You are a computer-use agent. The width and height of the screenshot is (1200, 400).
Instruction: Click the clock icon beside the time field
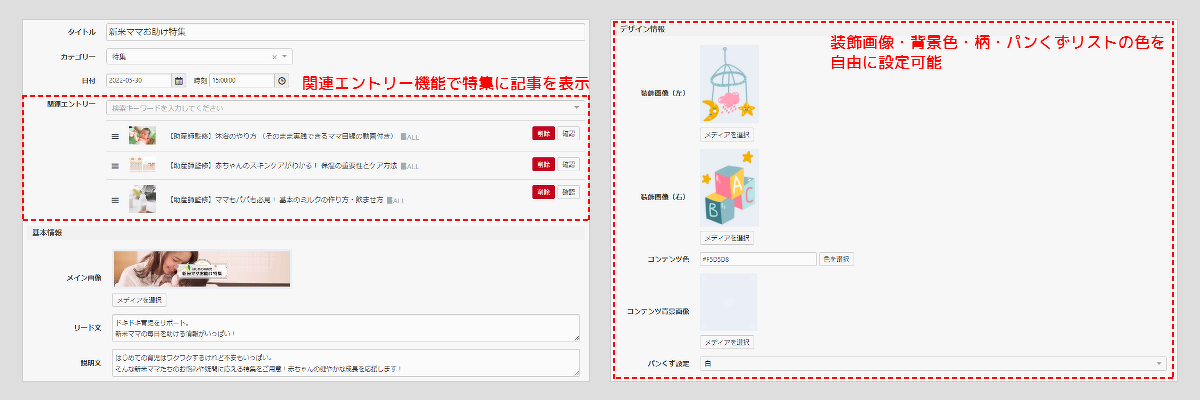pos(282,81)
